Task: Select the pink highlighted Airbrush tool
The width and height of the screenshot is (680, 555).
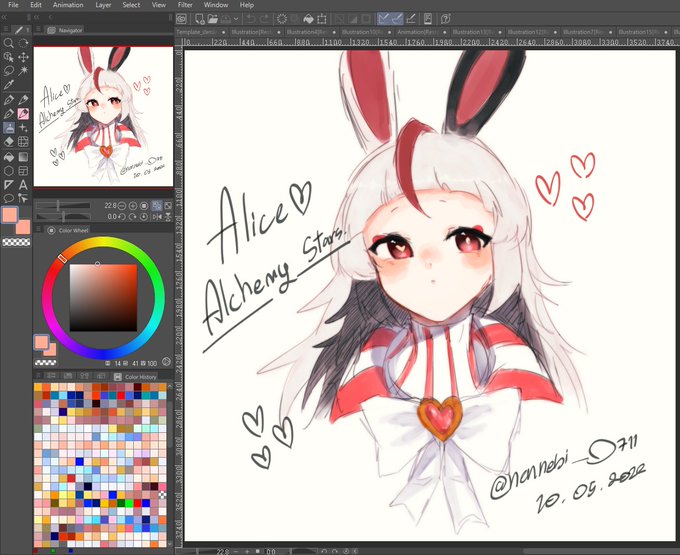Action: [x=23, y=114]
